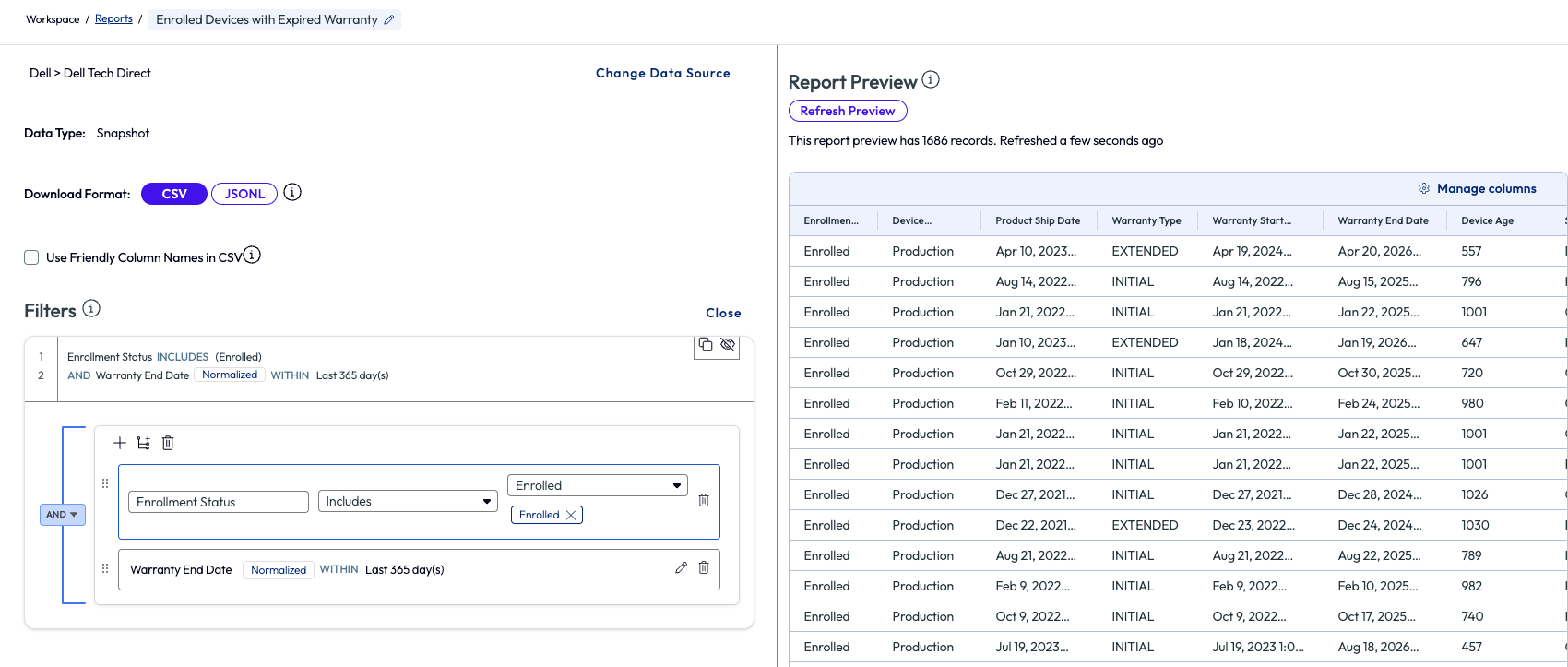Click the Enrollment Status field input
The width and height of the screenshot is (1568, 667).
(x=219, y=502)
